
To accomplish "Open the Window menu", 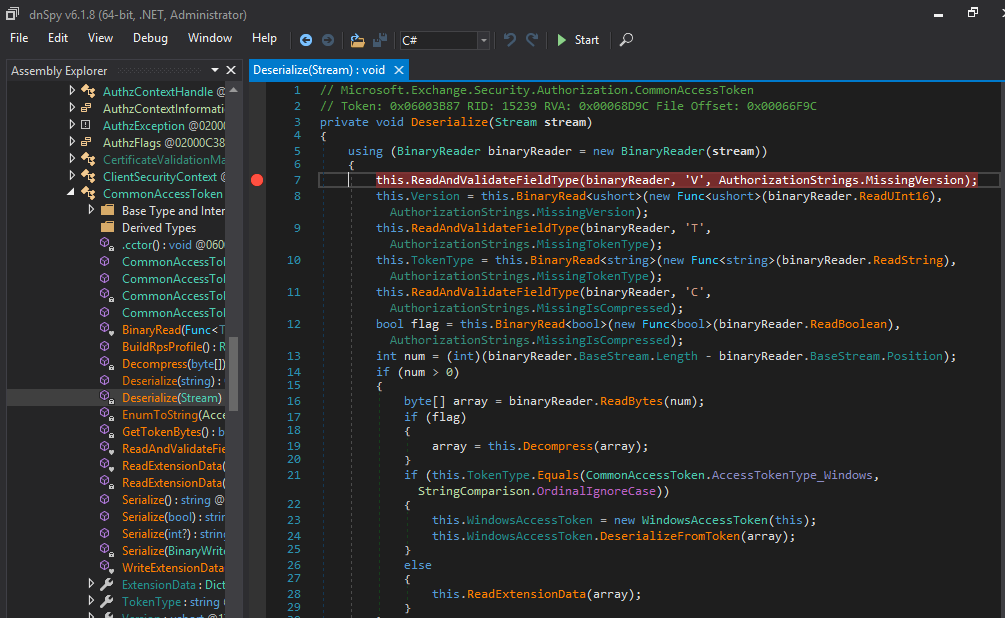I will pyautogui.click(x=210, y=39).
